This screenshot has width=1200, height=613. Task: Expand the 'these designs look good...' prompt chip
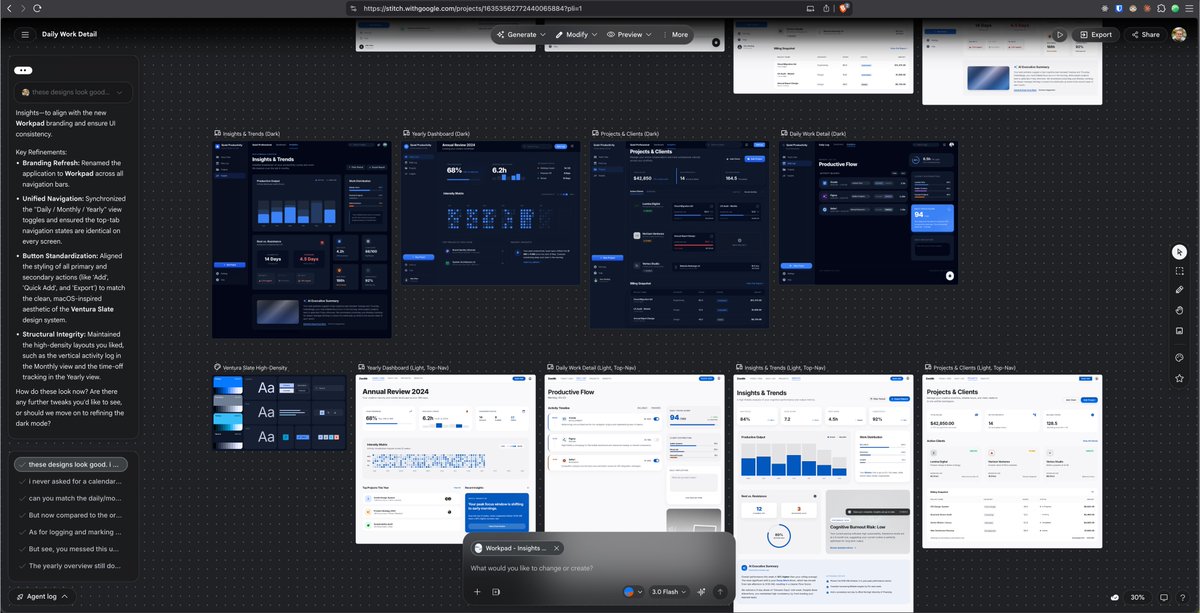pos(73,92)
